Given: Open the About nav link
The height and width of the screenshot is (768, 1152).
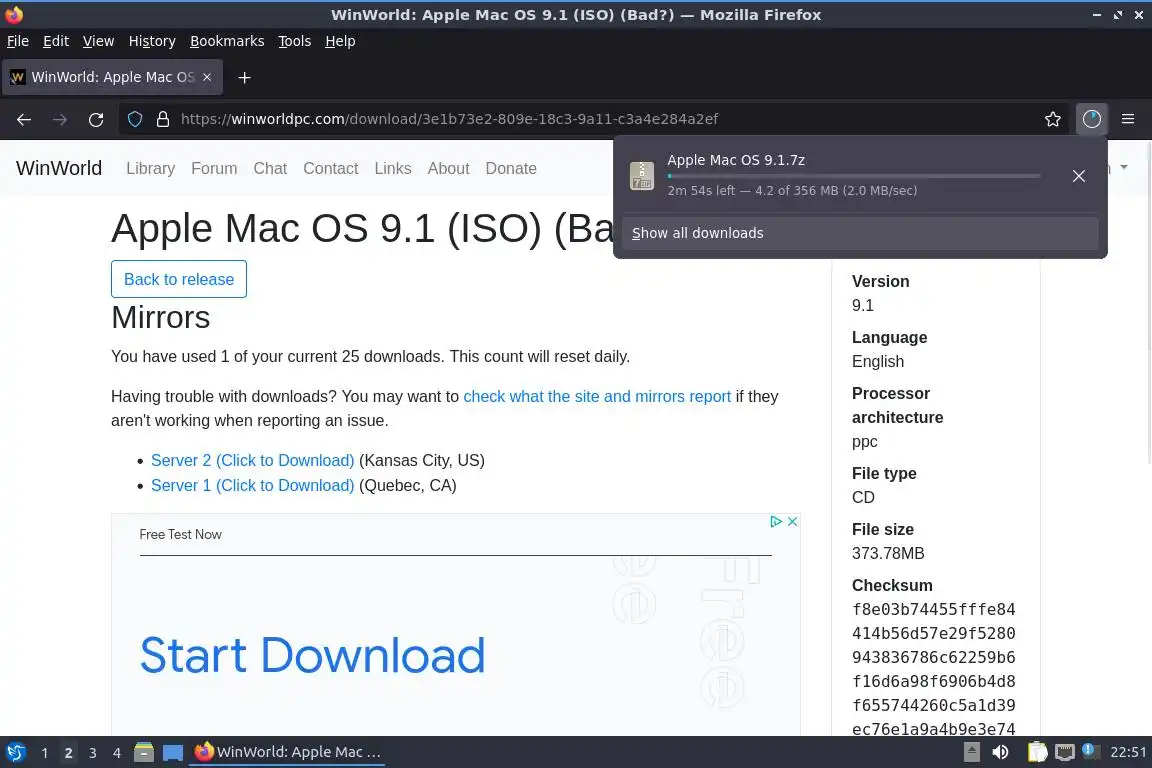Looking at the screenshot, I should click(448, 168).
